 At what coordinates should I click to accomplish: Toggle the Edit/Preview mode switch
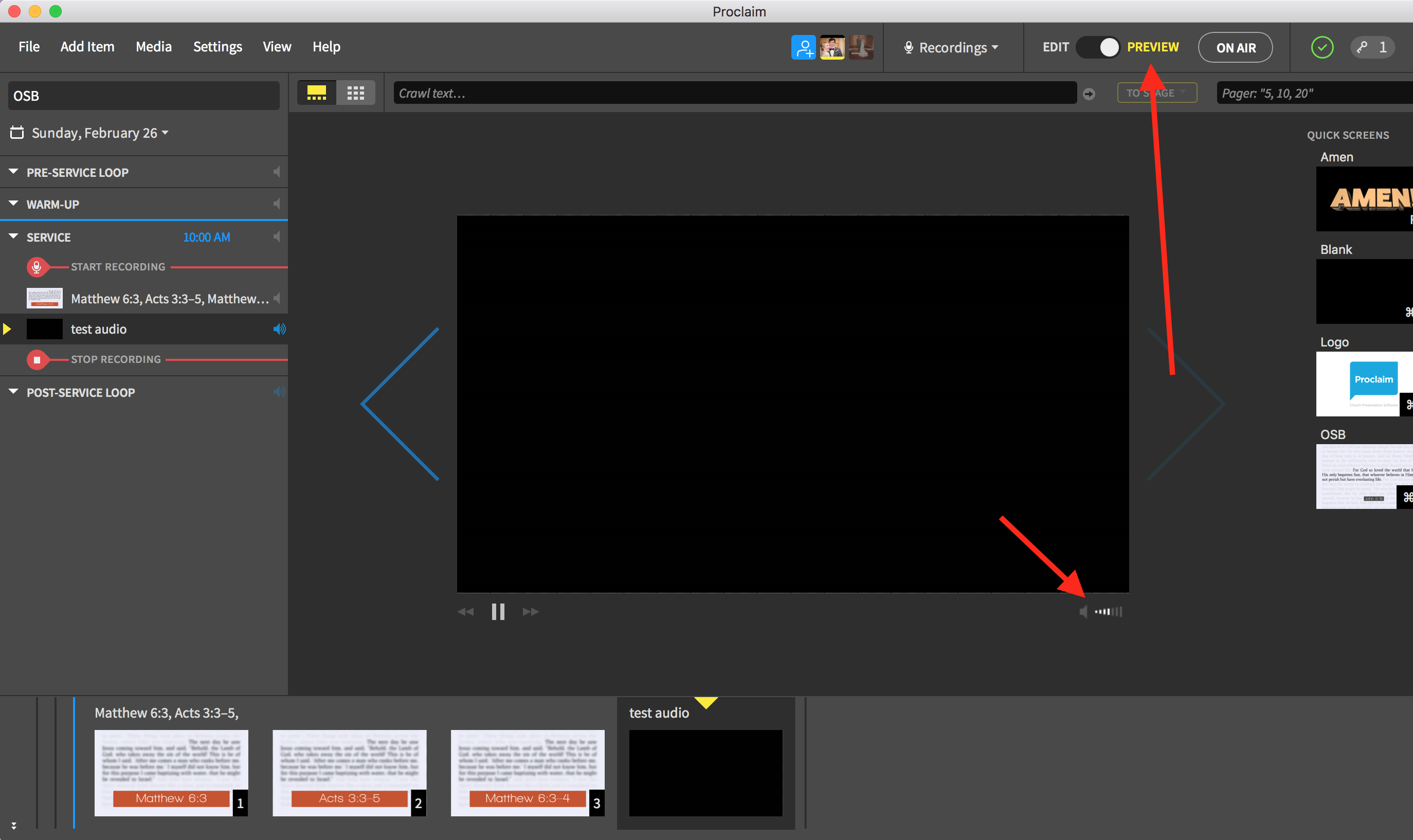click(x=1098, y=47)
